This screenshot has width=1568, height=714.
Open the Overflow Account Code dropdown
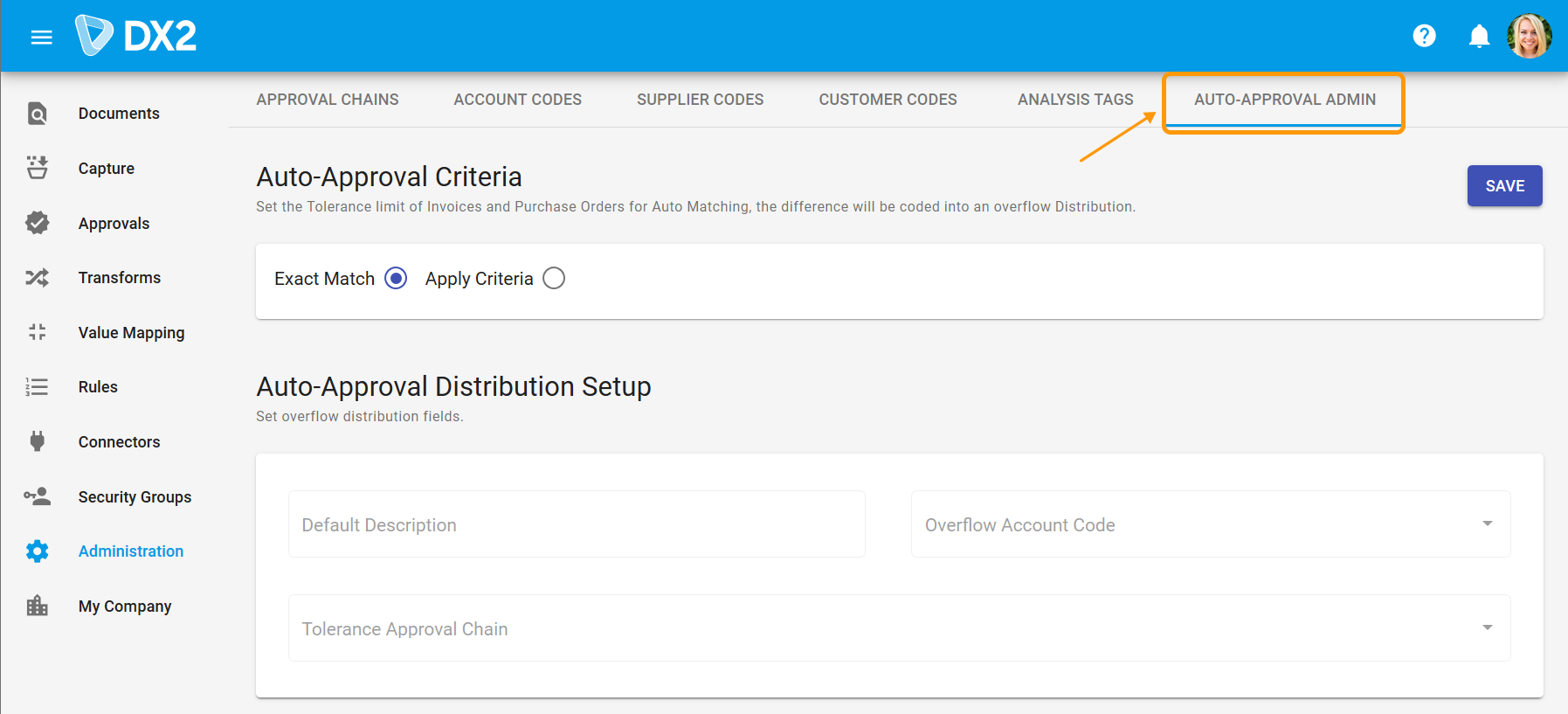1211,524
